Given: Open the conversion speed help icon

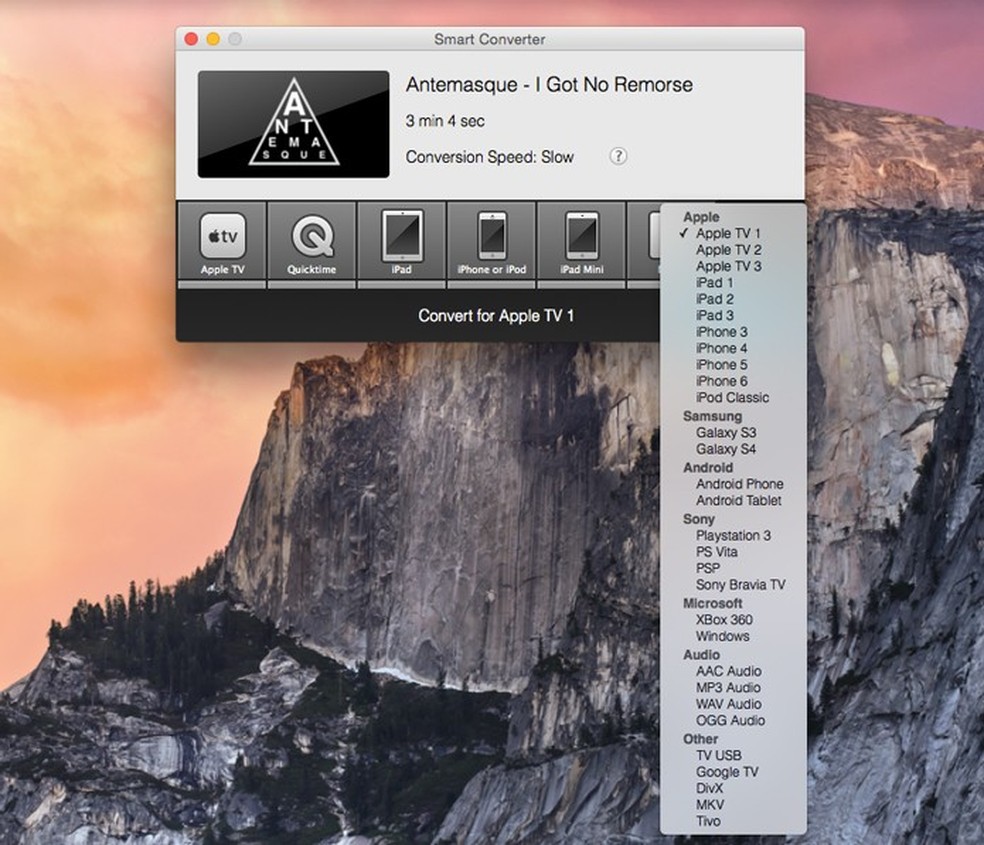Looking at the screenshot, I should (618, 156).
